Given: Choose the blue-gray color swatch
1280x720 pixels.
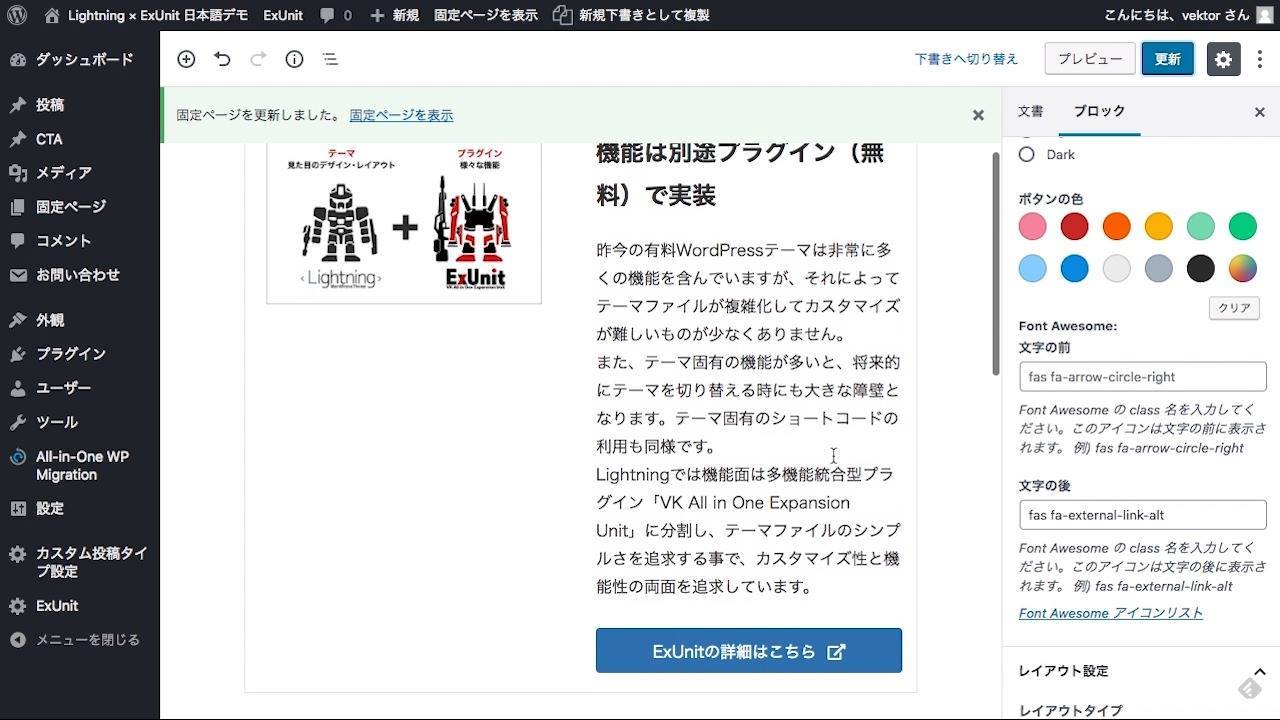Looking at the screenshot, I should tap(1158, 268).
